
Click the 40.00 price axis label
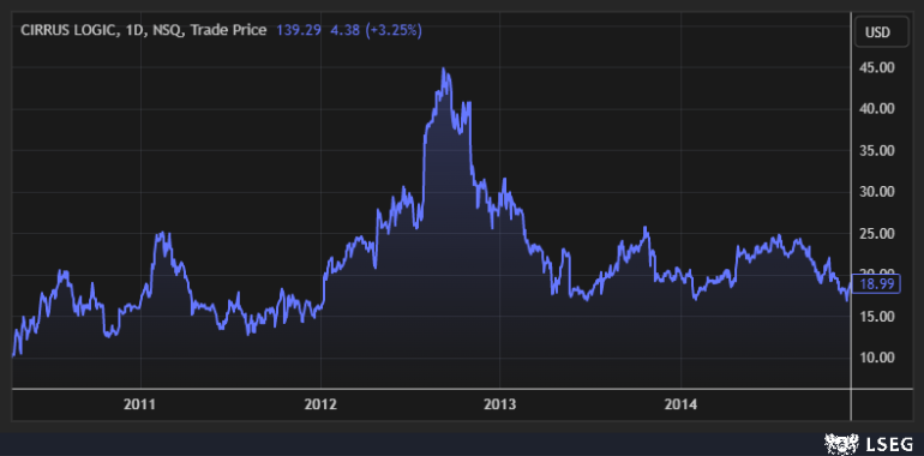877,109
